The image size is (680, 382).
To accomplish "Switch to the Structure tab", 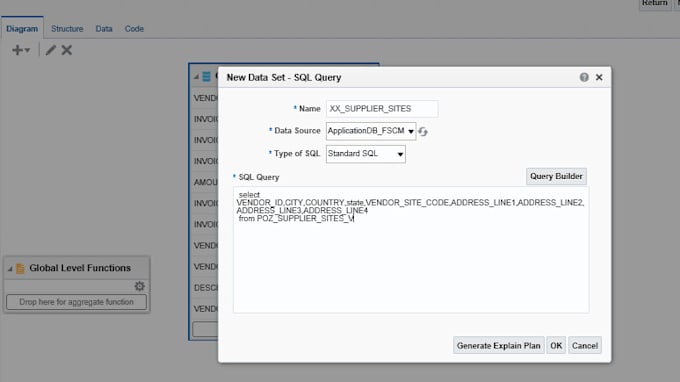I will coord(67,29).
